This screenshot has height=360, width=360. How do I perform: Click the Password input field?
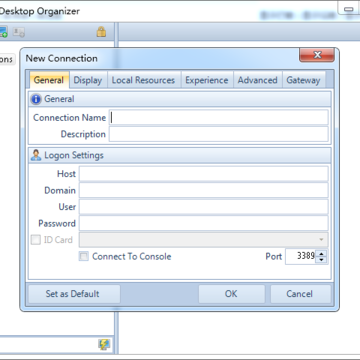click(204, 223)
